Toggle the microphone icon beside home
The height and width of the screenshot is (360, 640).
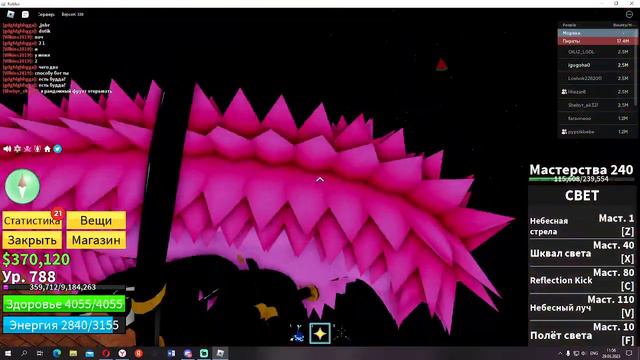38,149
